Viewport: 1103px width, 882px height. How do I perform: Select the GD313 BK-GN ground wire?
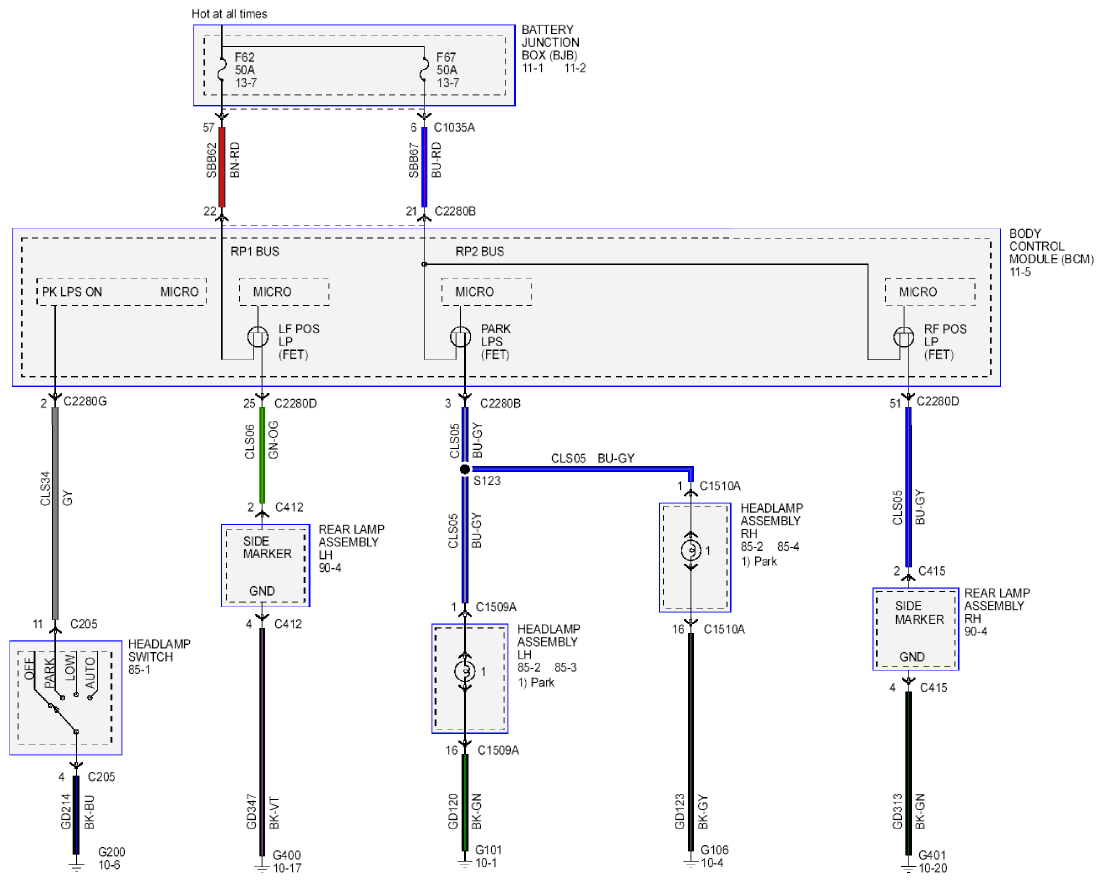908,772
